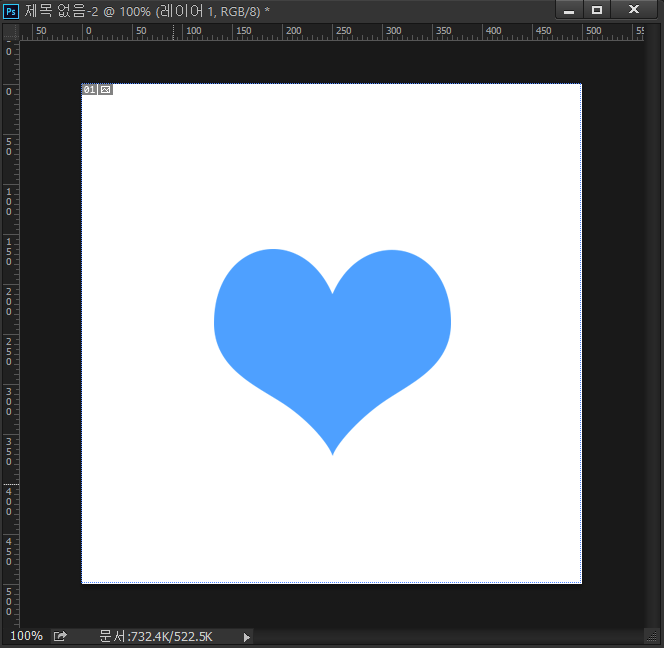664x648 pixels.
Task: Click the ruler origin corner box
Action: pos(11,32)
